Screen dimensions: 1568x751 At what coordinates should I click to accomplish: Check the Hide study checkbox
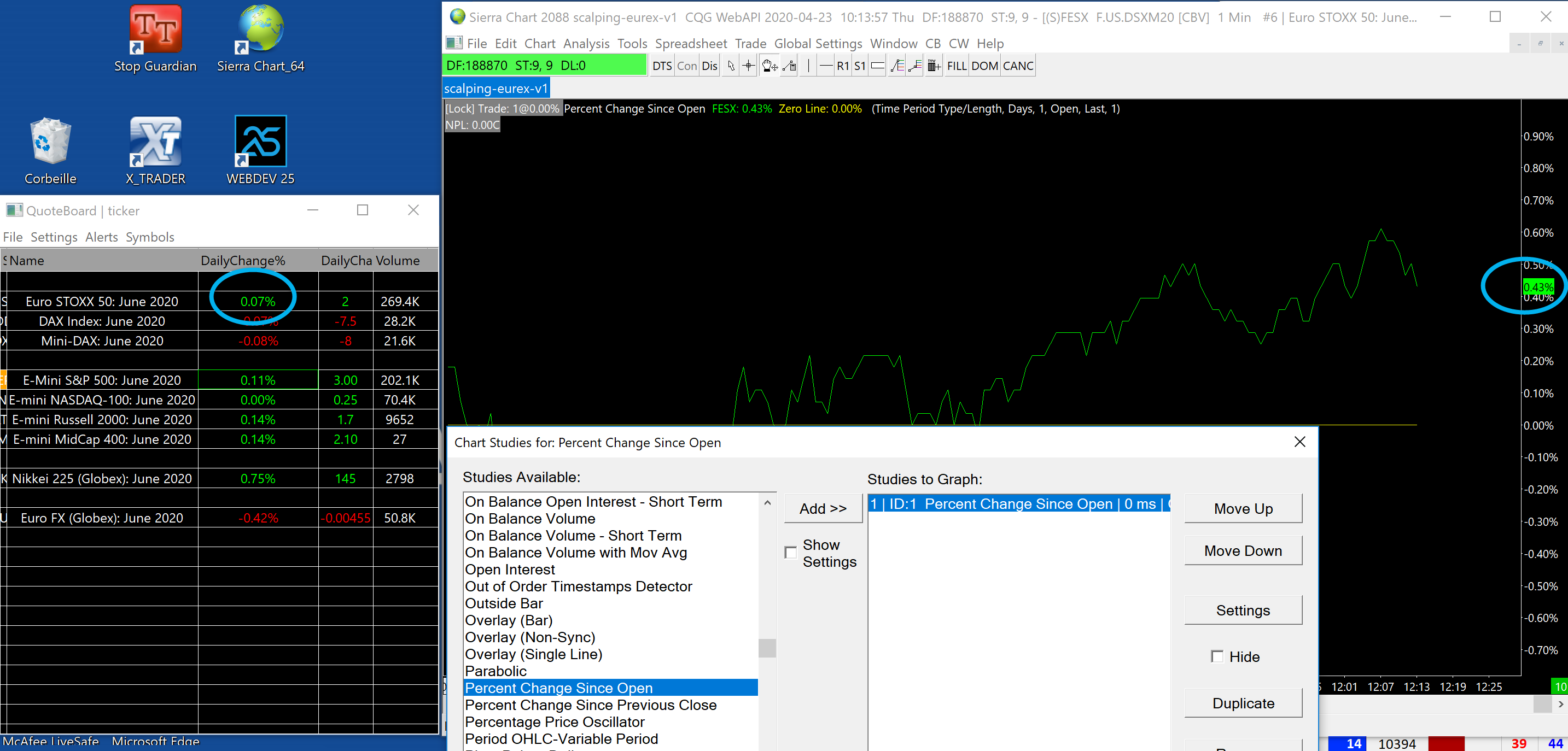click(x=1217, y=656)
